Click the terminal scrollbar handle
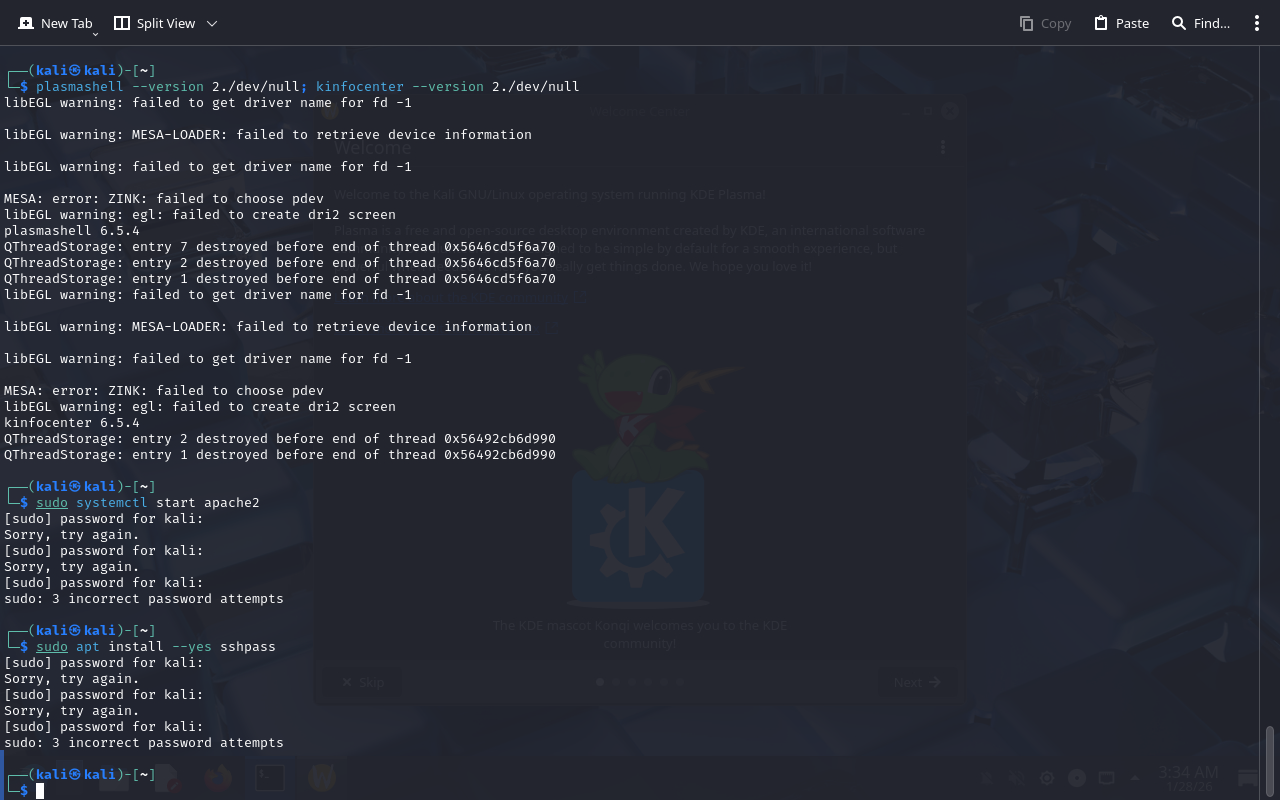1280x800 pixels. (x=1270, y=760)
